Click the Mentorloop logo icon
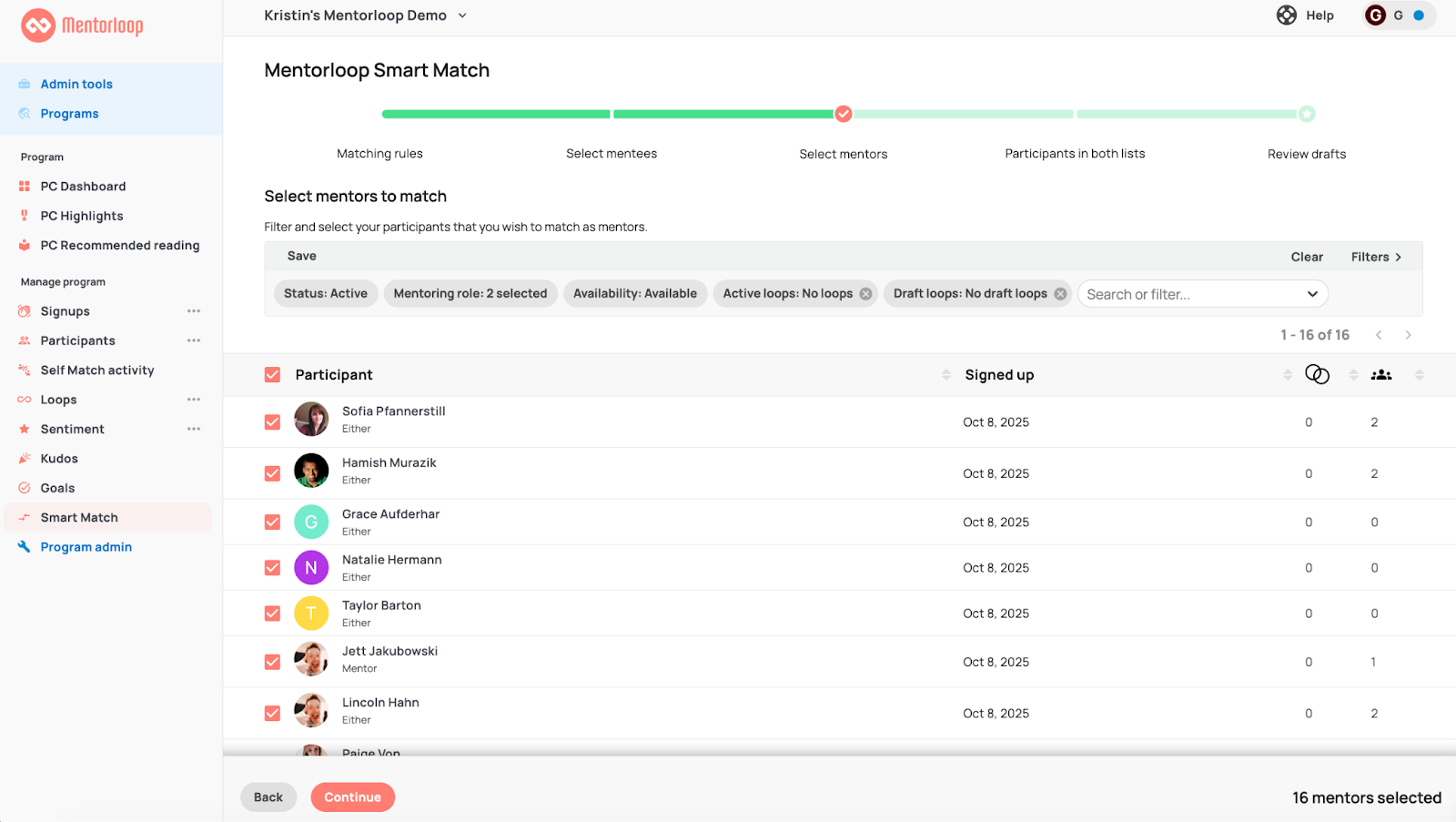The width and height of the screenshot is (1456, 822). [38, 25]
